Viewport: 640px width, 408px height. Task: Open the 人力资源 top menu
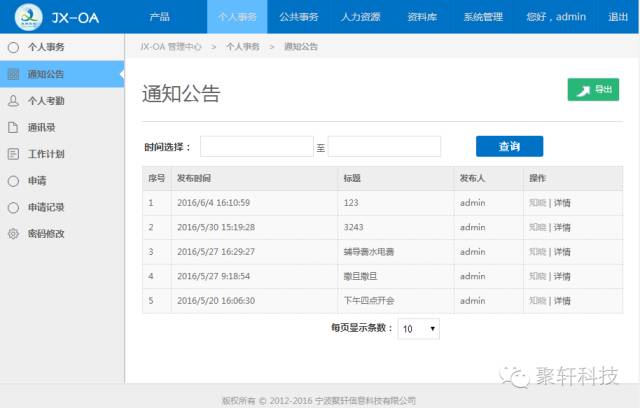pos(362,17)
